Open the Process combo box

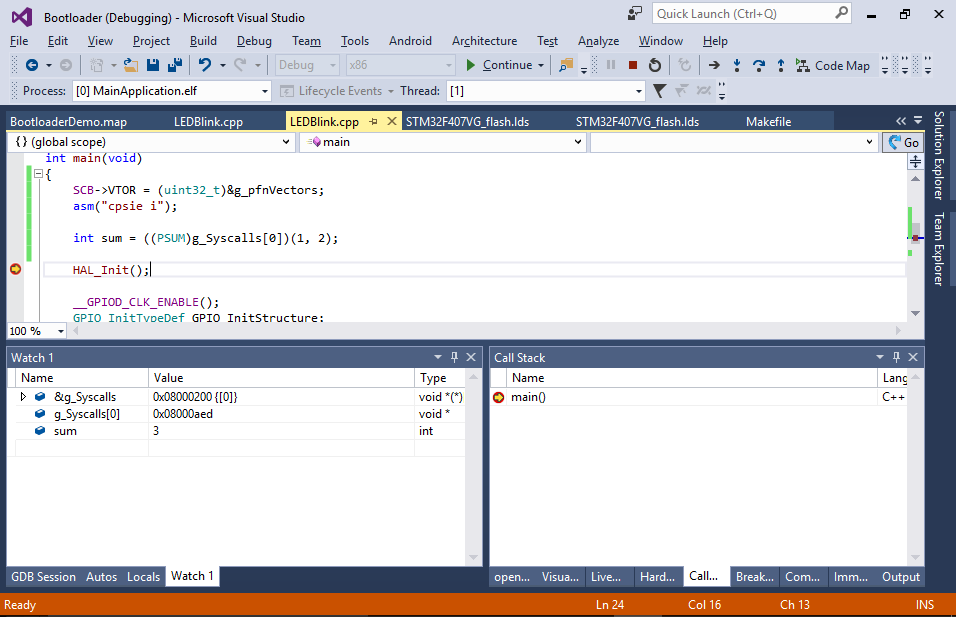click(x=171, y=91)
